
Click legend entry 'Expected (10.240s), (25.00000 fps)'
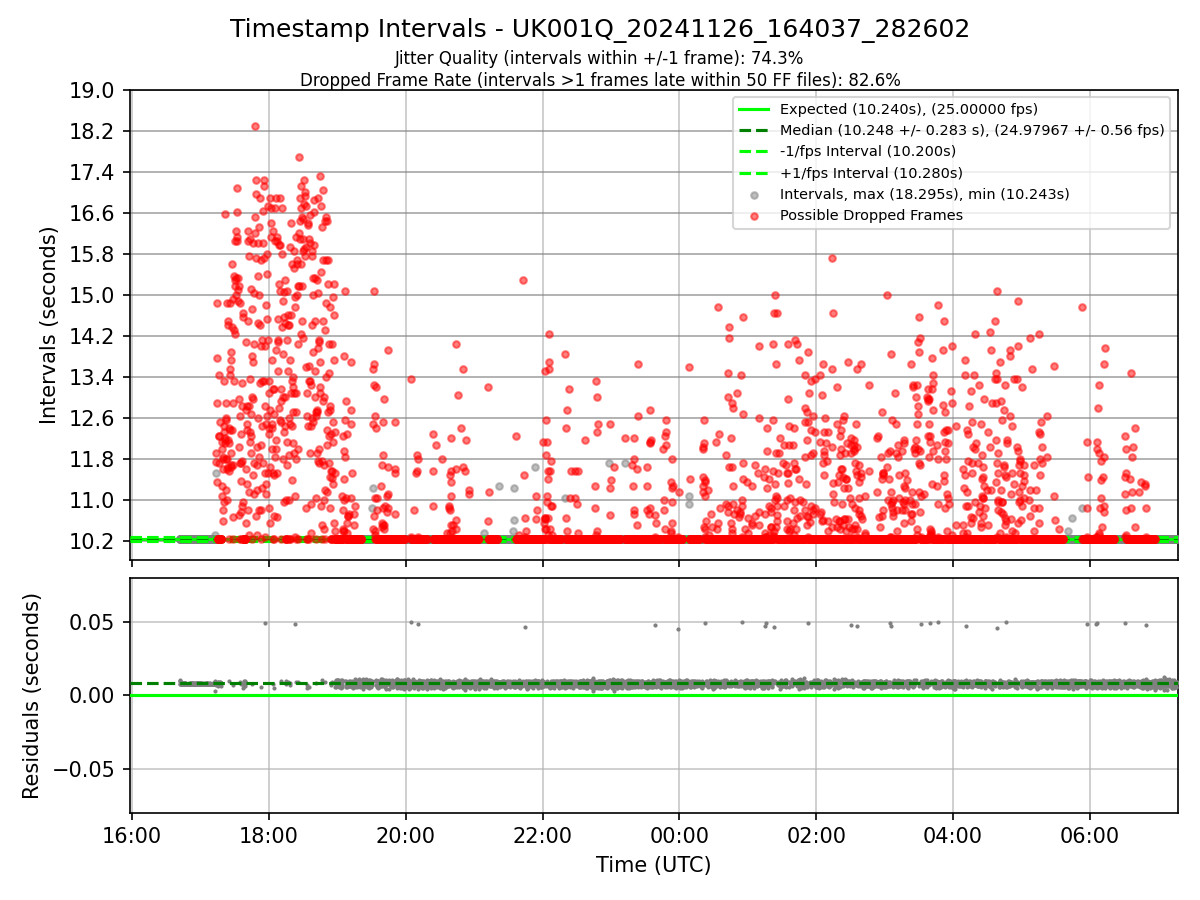pos(908,109)
